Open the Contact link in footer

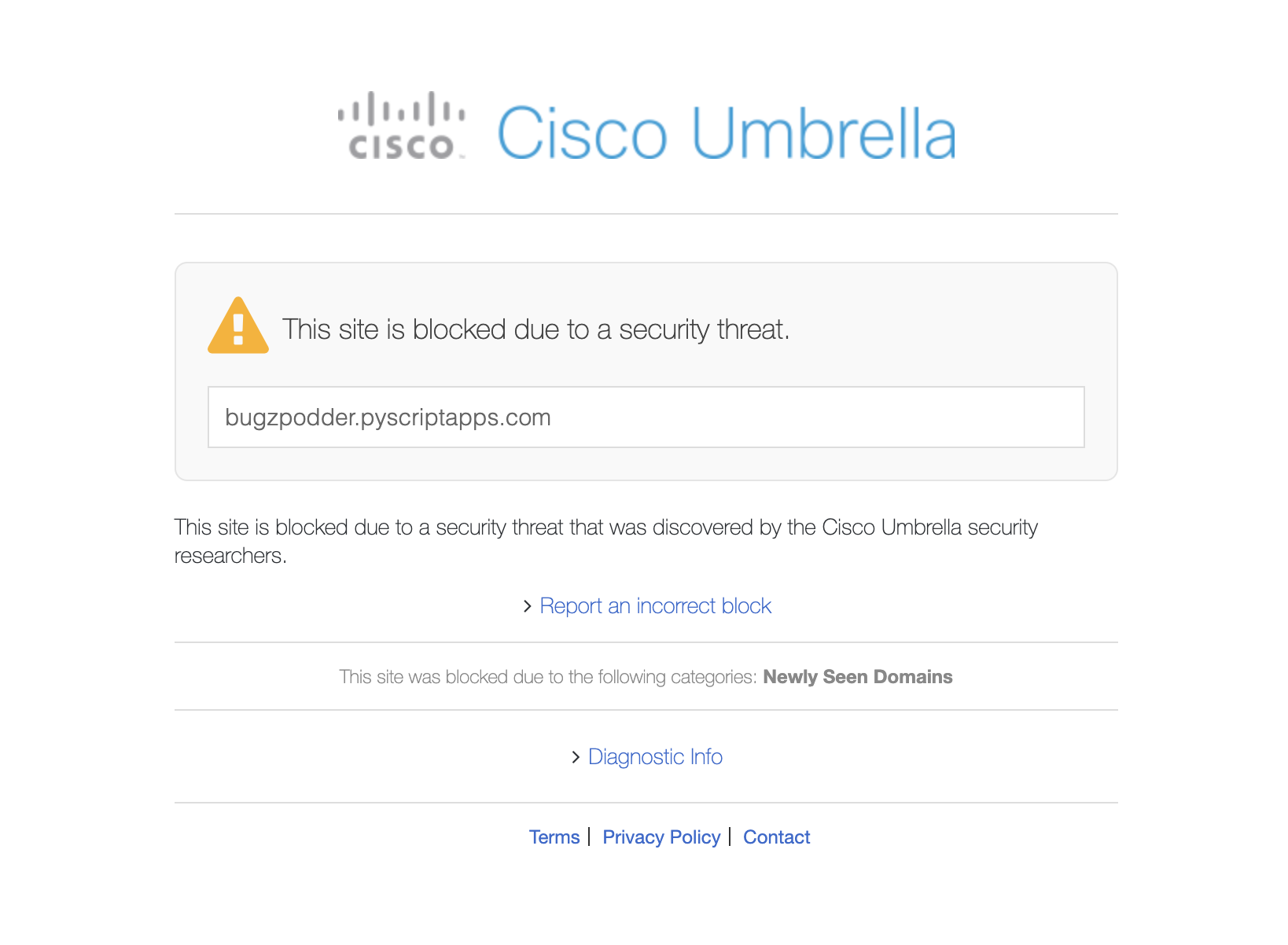pyautogui.click(x=776, y=837)
